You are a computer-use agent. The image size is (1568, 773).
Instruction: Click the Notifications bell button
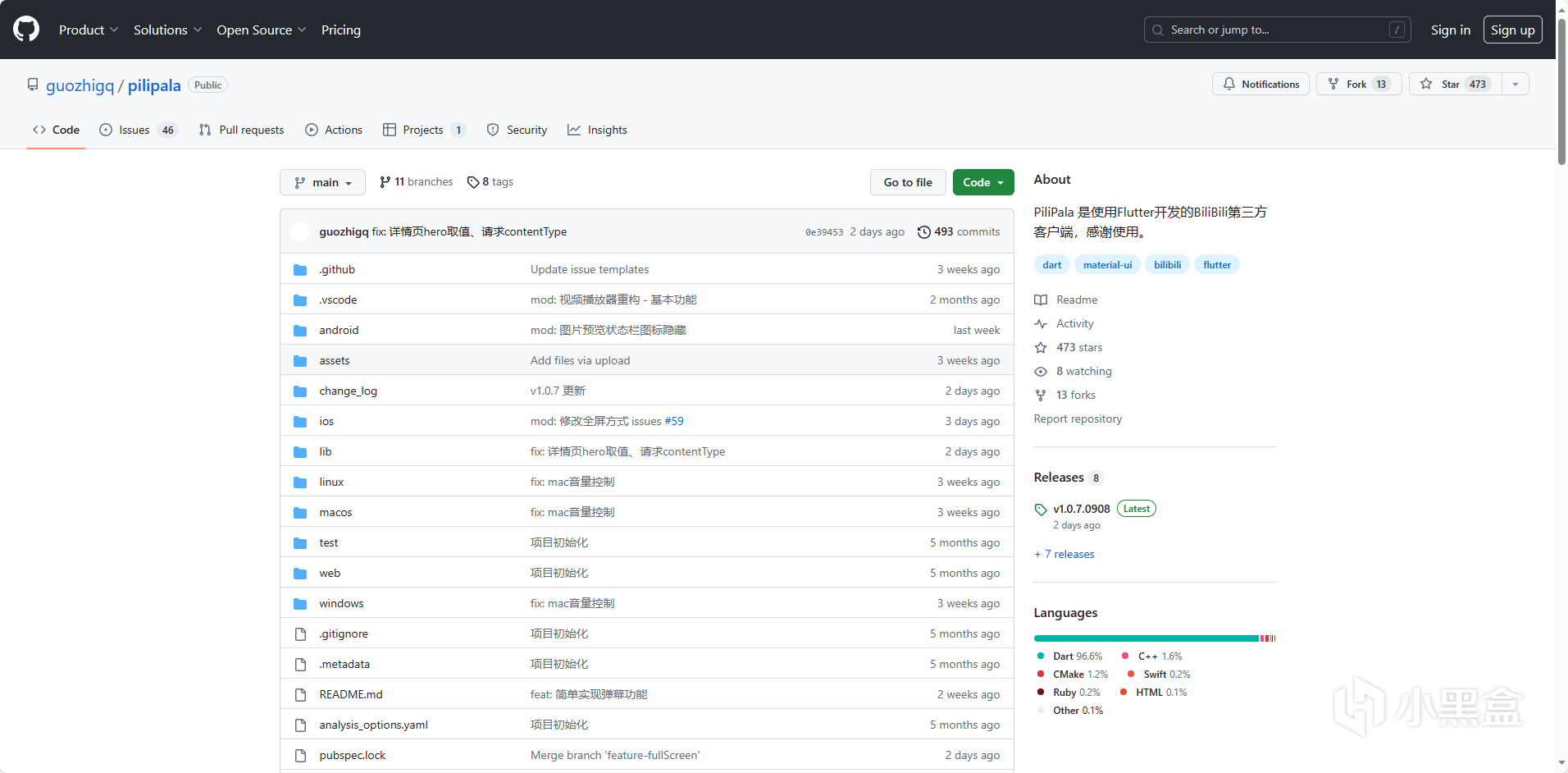(x=1260, y=84)
